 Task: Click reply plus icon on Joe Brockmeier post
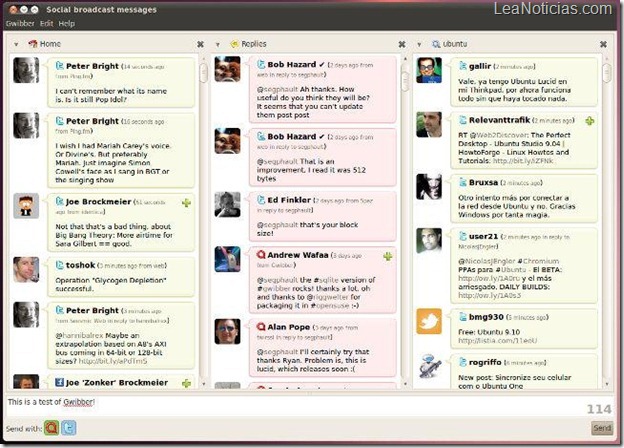186,203
